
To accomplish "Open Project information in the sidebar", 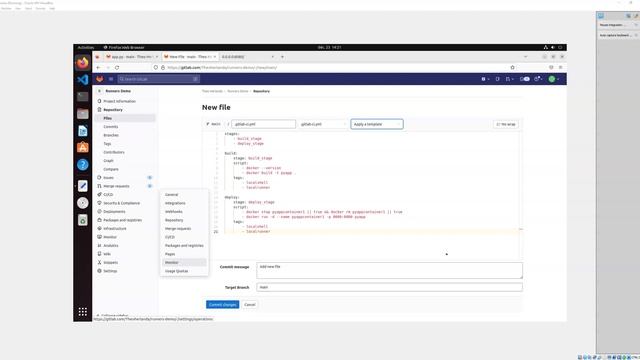I will click(119, 101).
